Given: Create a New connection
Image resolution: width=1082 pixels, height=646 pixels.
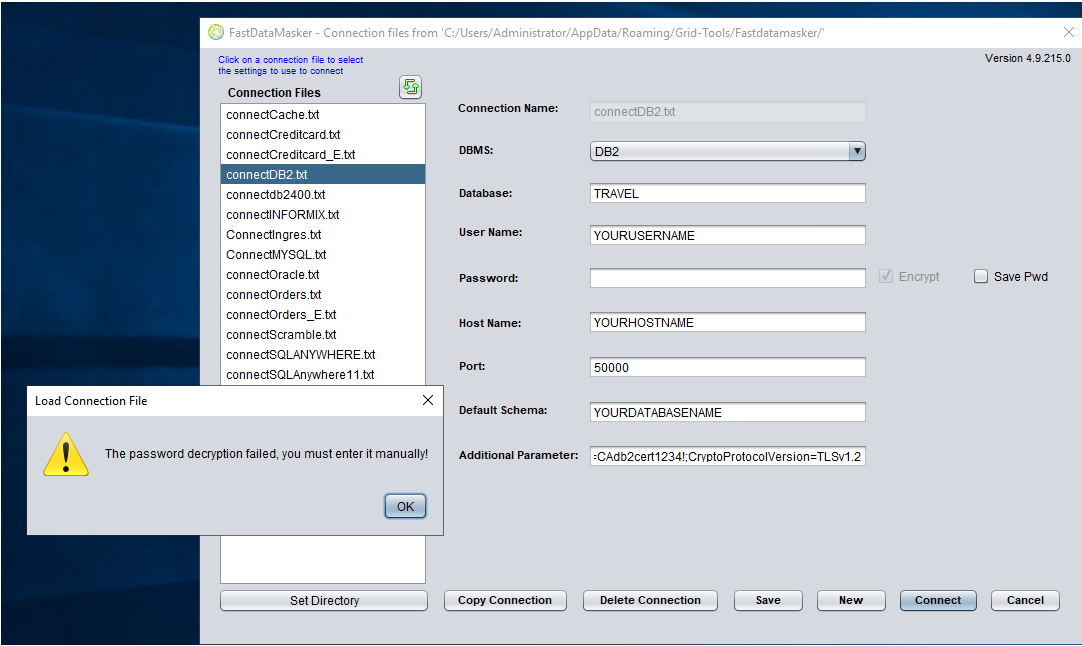Looking at the screenshot, I should pyautogui.click(x=851, y=600).
